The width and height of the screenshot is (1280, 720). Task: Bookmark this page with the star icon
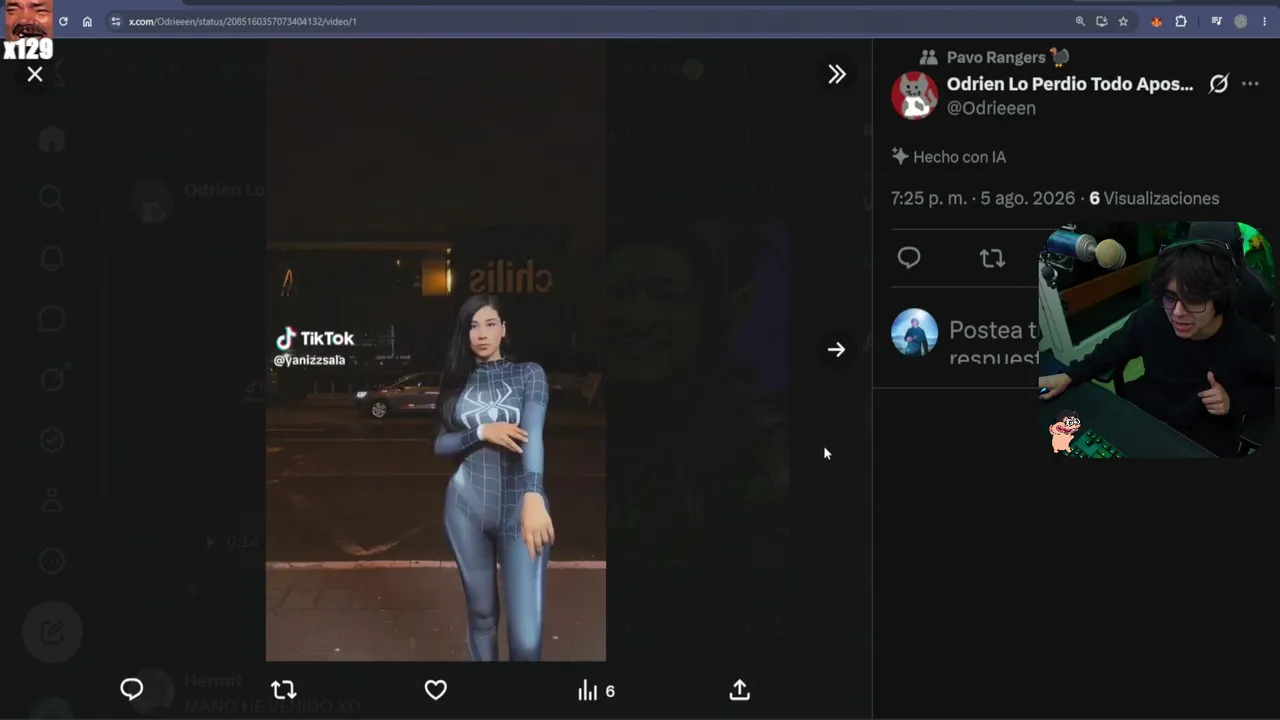pyautogui.click(x=1123, y=21)
